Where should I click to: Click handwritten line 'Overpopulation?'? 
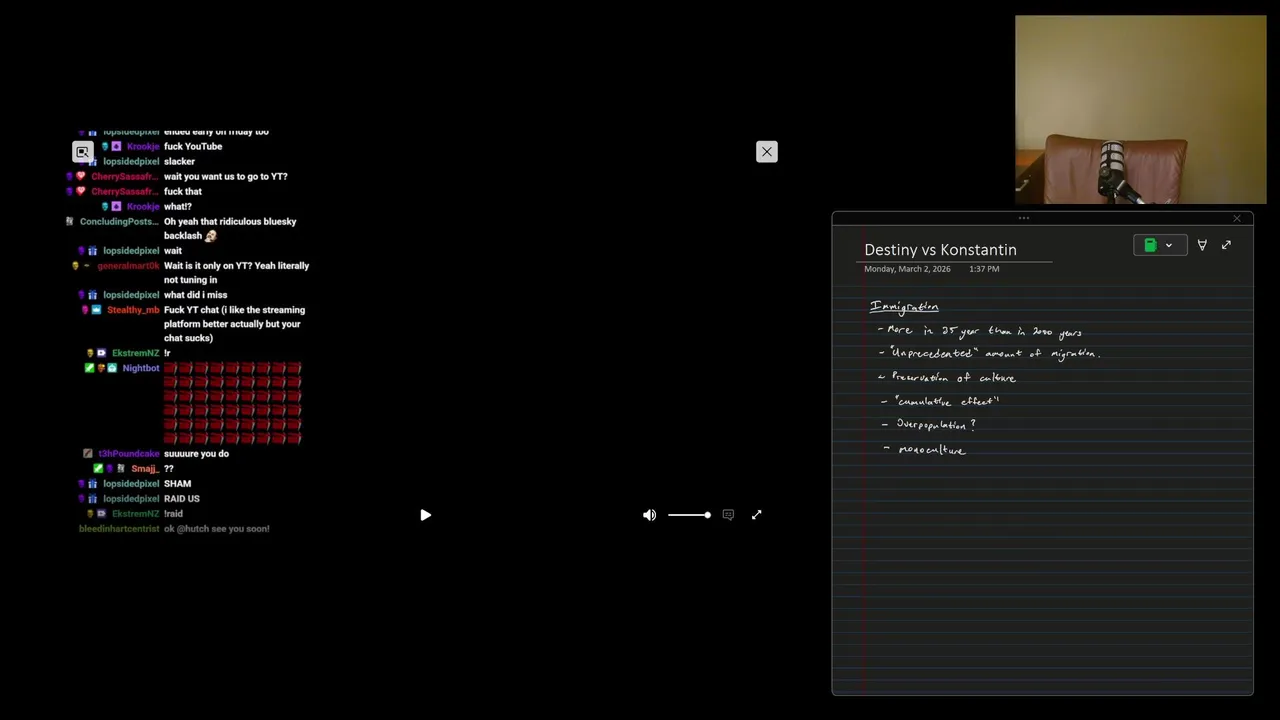pos(929,425)
